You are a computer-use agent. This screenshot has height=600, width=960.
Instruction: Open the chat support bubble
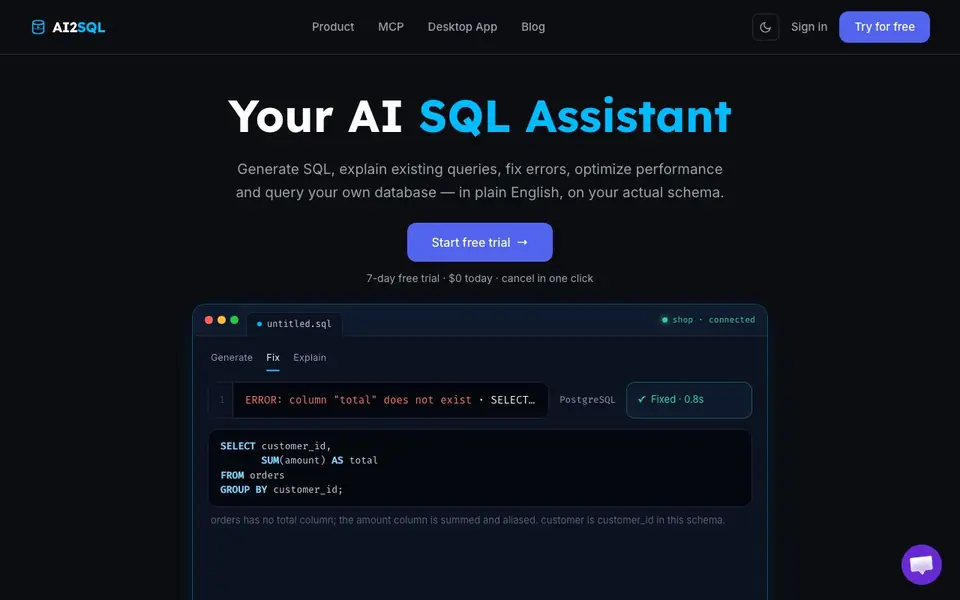click(x=921, y=564)
